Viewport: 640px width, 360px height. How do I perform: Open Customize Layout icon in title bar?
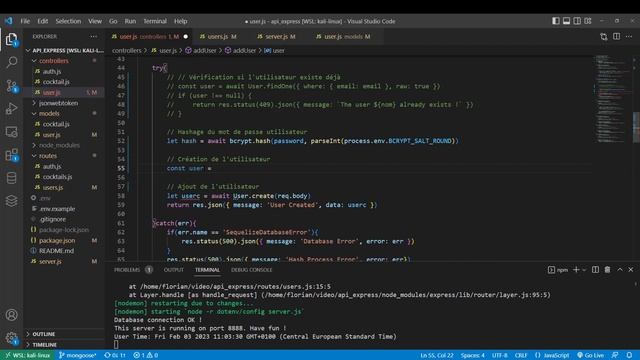click(588, 21)
